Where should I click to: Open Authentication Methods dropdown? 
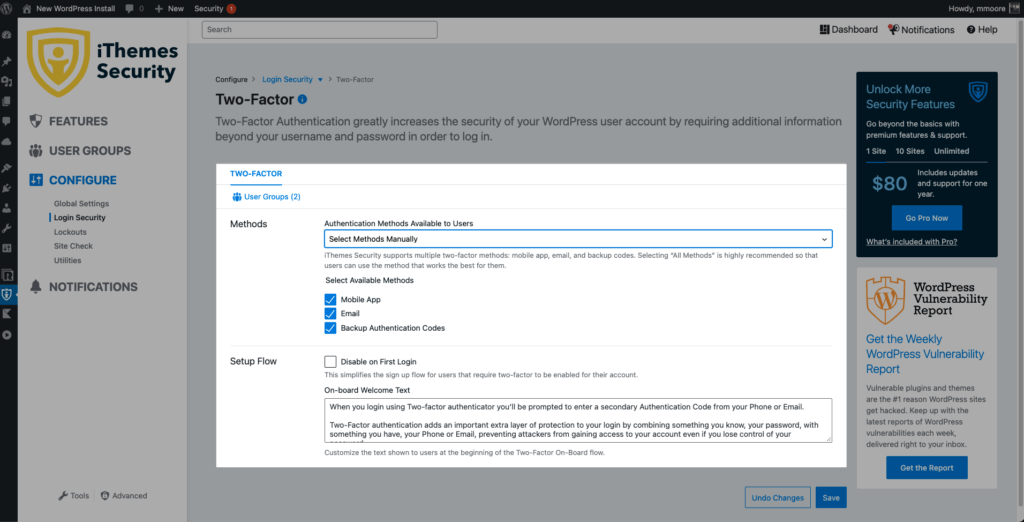(578, 240)
